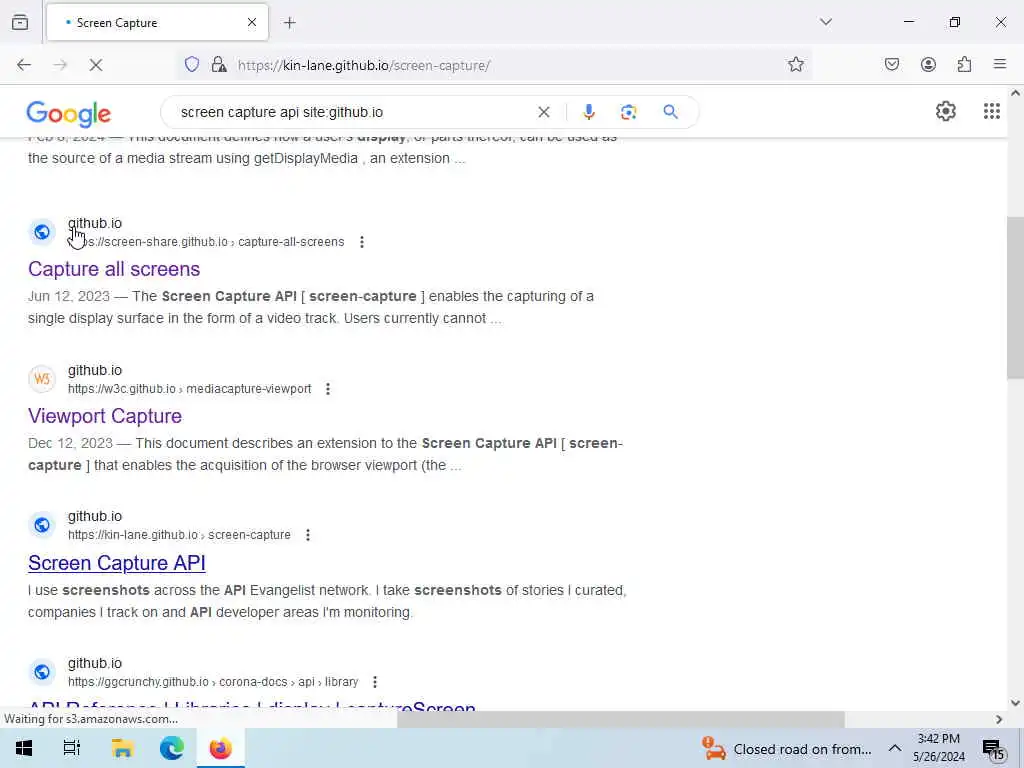Click the horizontal scrollbar right arrow
Image resolution: width=1024 pixels, height=768 pixels.
999,719
